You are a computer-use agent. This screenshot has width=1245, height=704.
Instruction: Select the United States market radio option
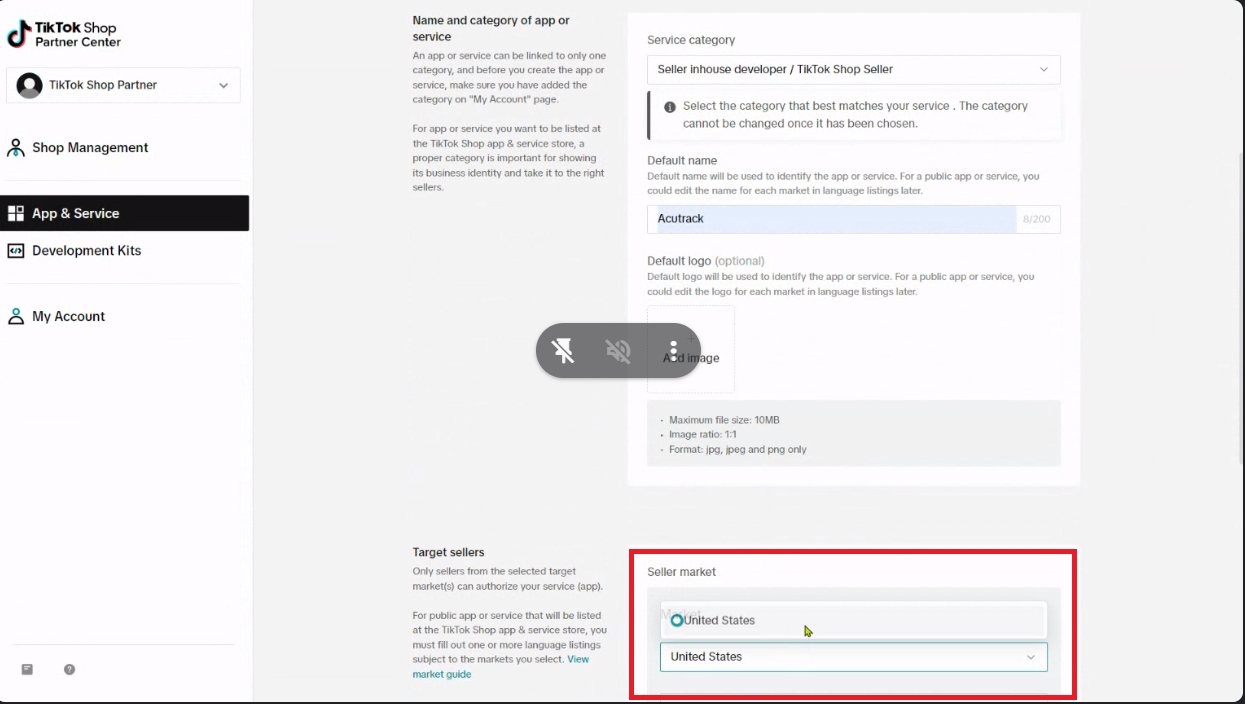677,620
